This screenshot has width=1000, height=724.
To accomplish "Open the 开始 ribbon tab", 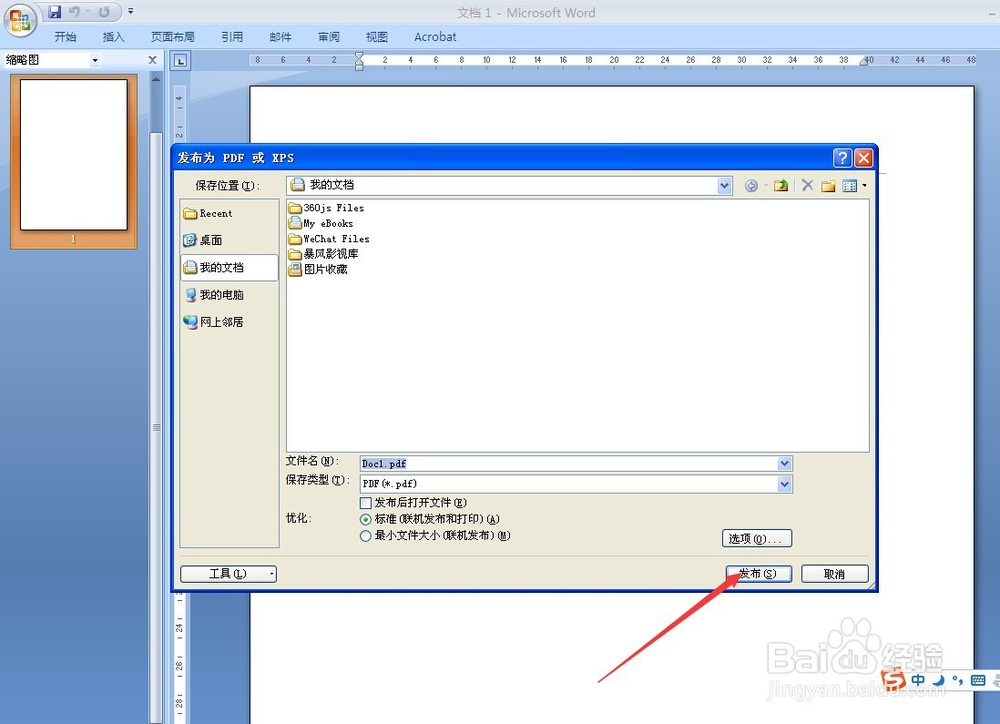I will coord(65,37).
